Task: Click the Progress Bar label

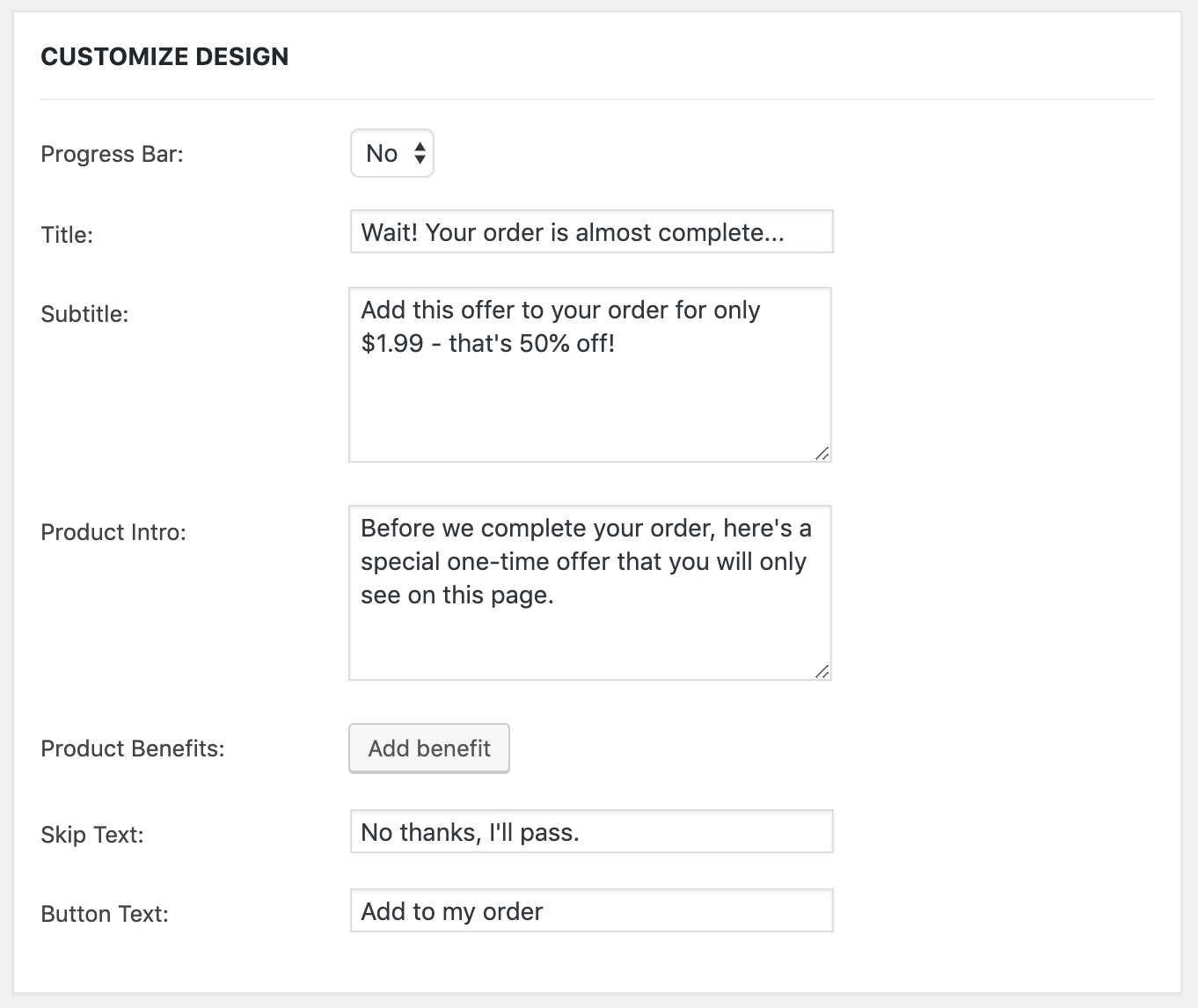Action: tap(112, 154)
